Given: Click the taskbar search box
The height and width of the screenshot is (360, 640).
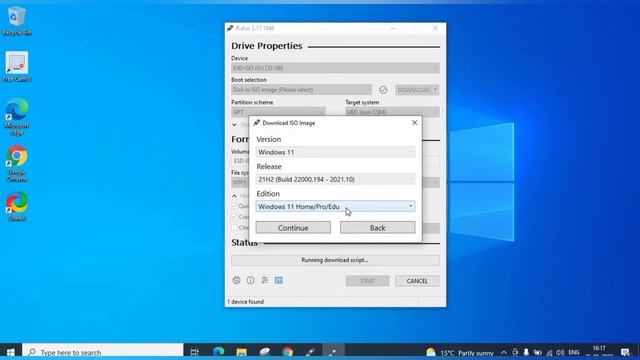Looking at the screenshot, I should click(103, 352).
